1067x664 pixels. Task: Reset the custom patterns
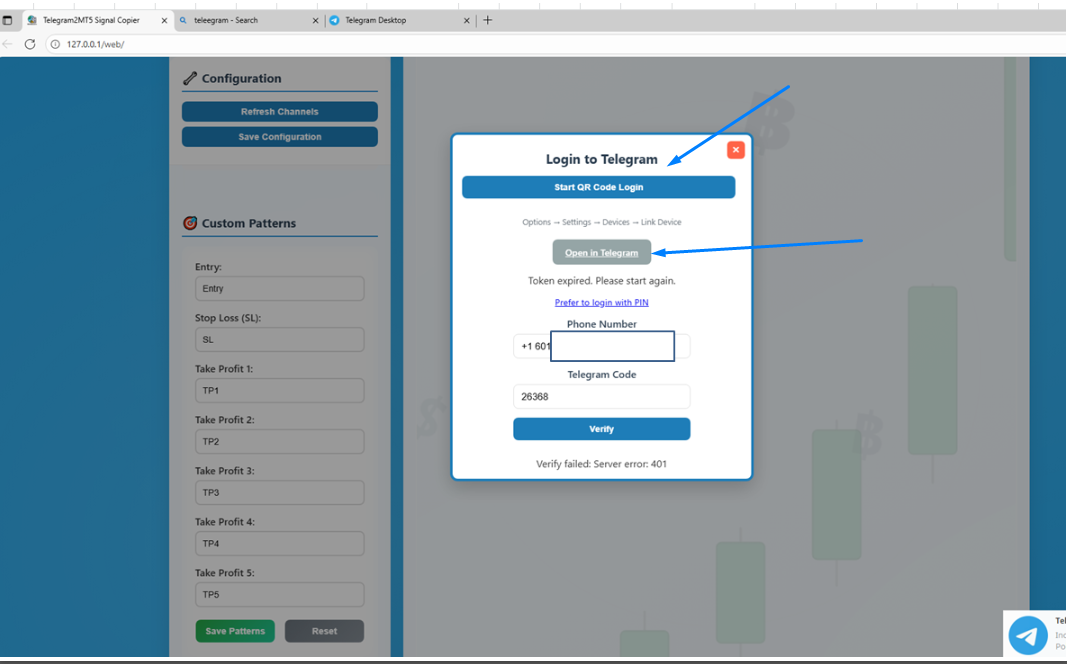[325, 631]
